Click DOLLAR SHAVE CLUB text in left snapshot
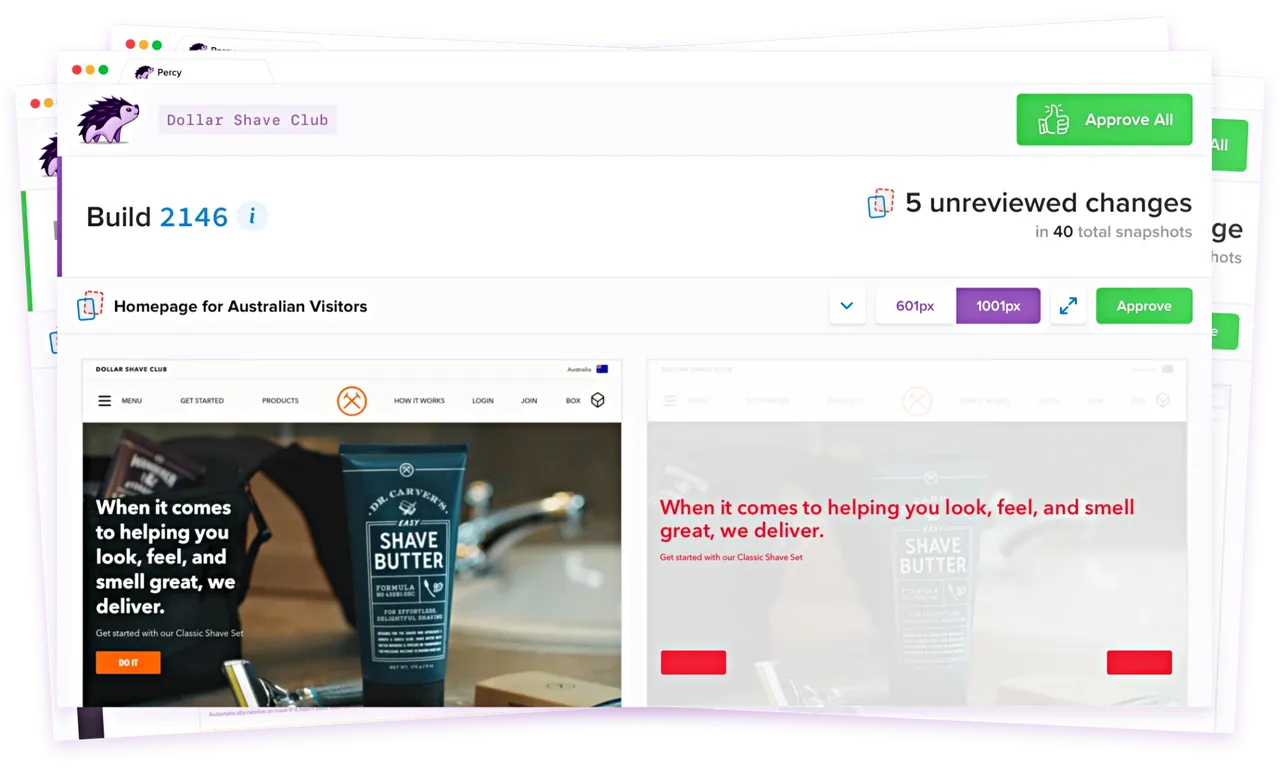This screenshot has width=1280, height=772. pos(131,369)
